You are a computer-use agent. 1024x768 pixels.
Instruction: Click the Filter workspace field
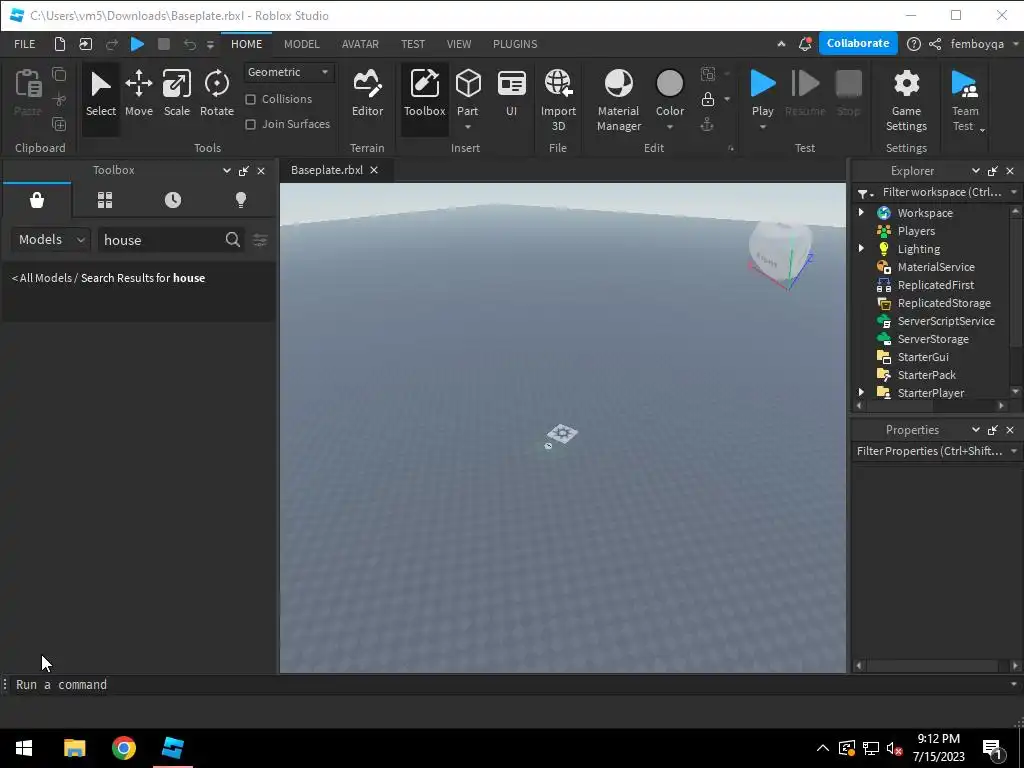click(x=942, y=192)
